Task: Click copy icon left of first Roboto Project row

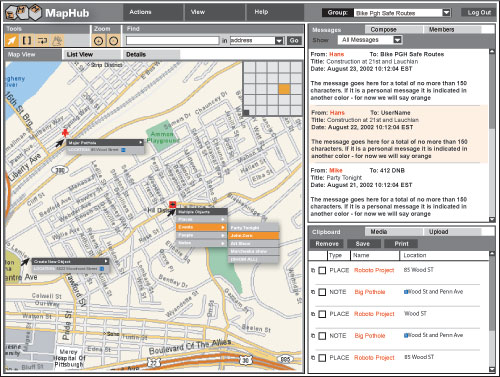Action: pyautogui.click(x=313, y=270)
